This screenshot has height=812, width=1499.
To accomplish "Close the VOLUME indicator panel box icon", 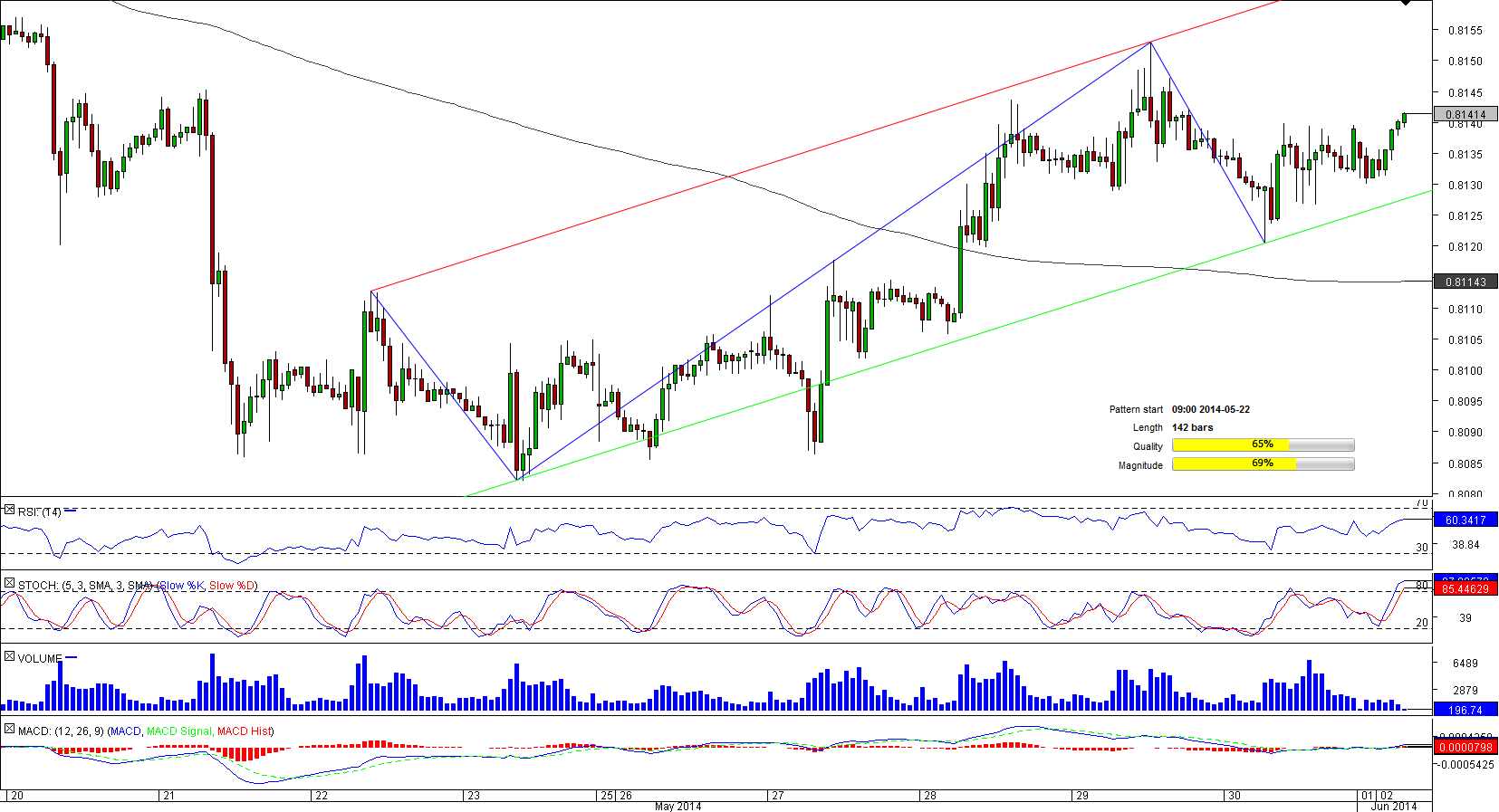I will (x=9, y=656).
